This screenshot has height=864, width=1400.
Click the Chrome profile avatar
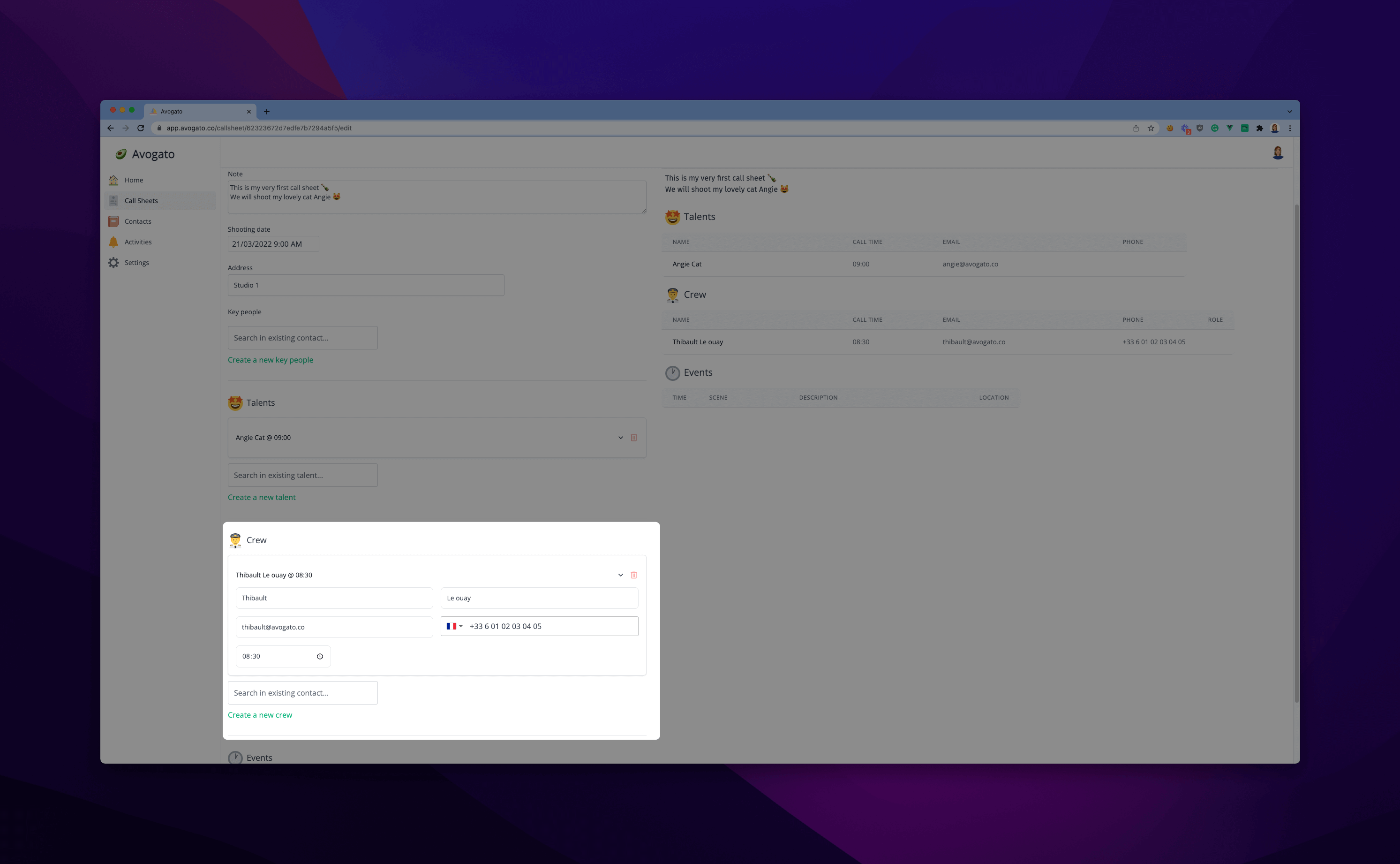[1274, 128]
